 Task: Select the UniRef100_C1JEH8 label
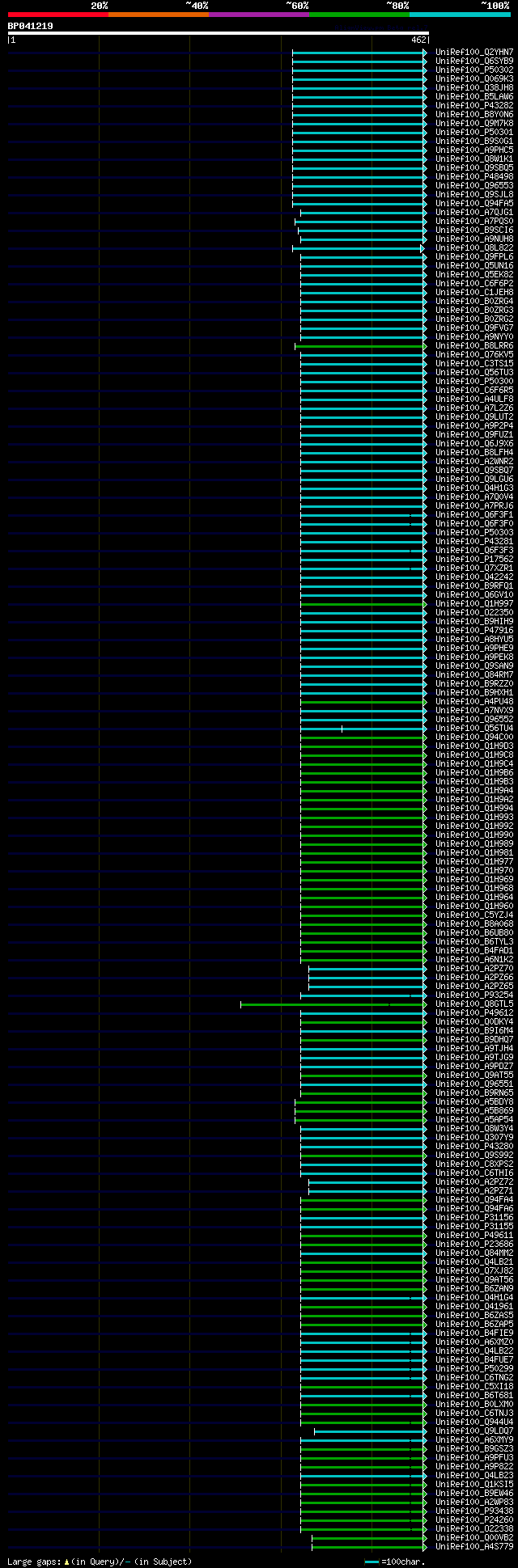[x=474, y=292]
